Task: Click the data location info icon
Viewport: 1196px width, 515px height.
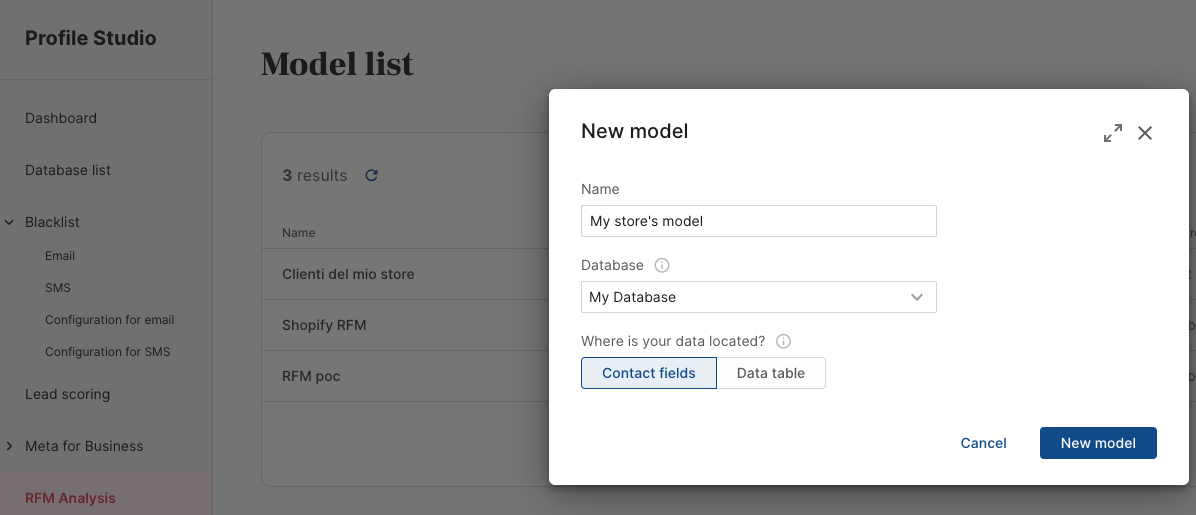Action: 783,342
